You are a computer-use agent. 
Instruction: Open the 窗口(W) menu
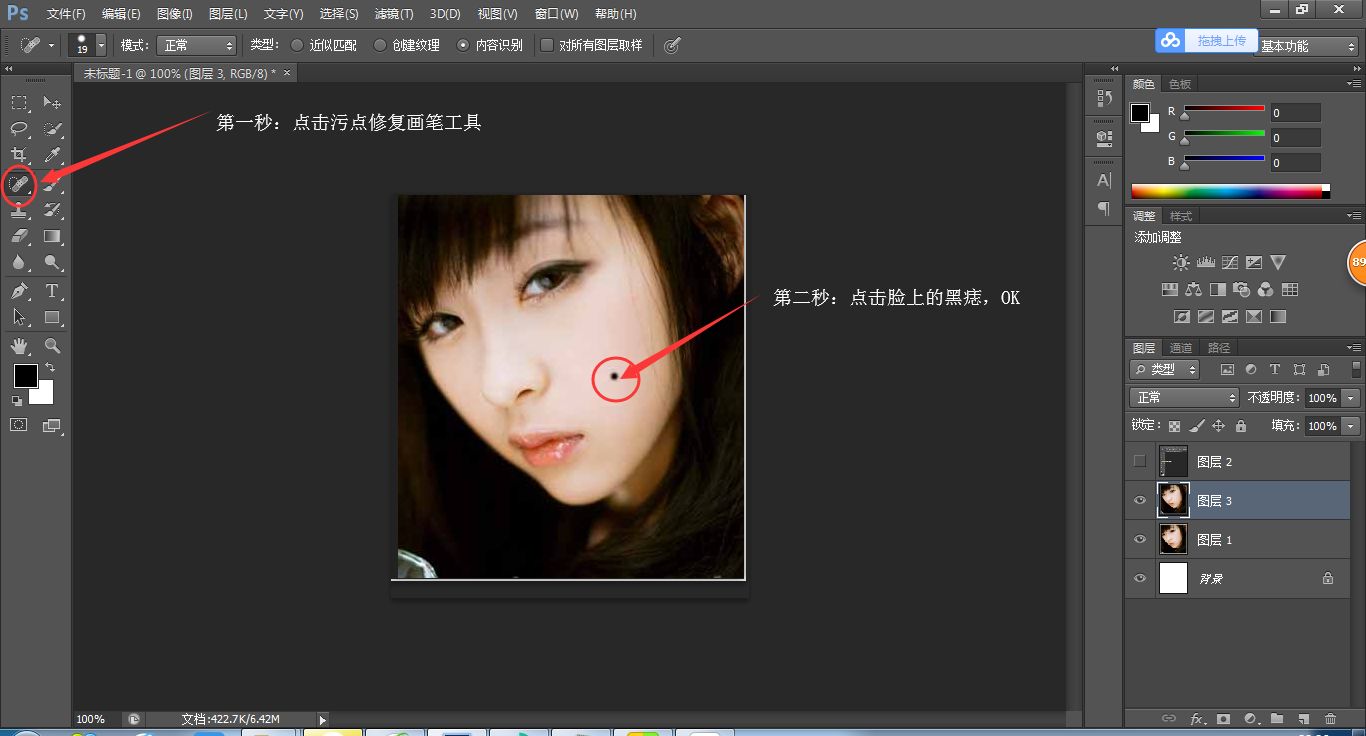click(x=556, y=14)
